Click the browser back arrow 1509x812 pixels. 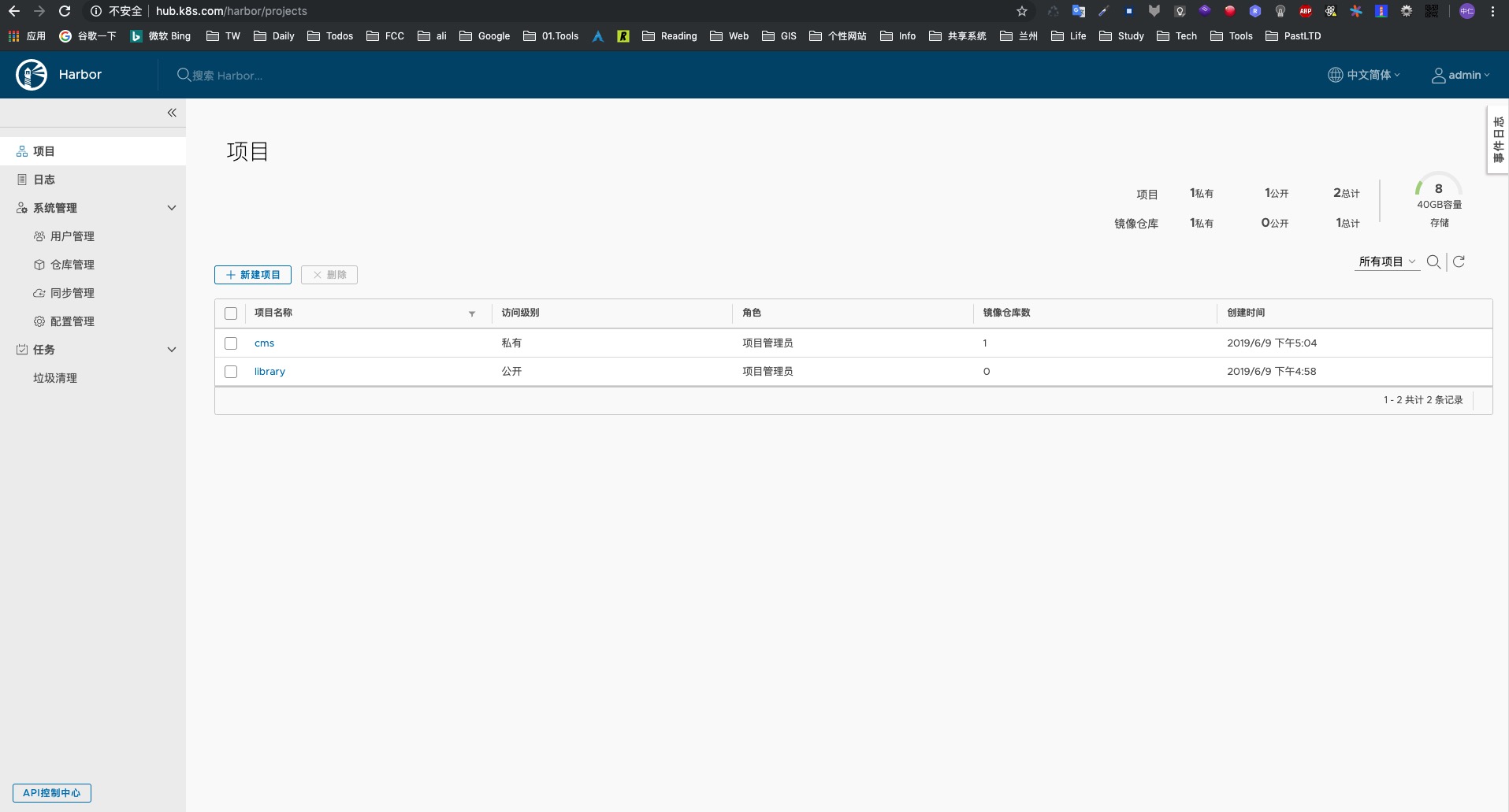point(14,11)
